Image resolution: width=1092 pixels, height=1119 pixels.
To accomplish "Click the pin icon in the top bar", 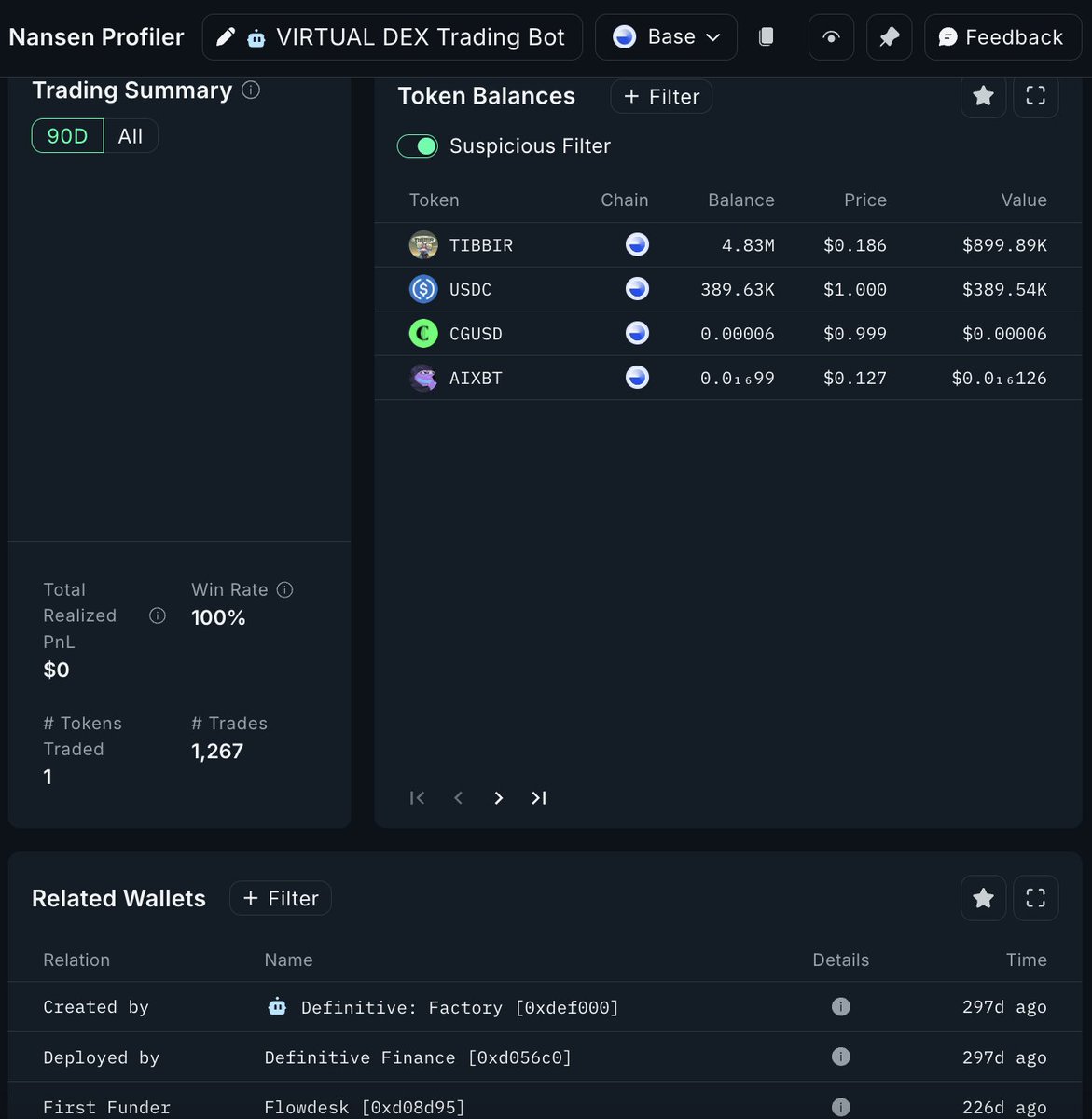I will (889, 36).
